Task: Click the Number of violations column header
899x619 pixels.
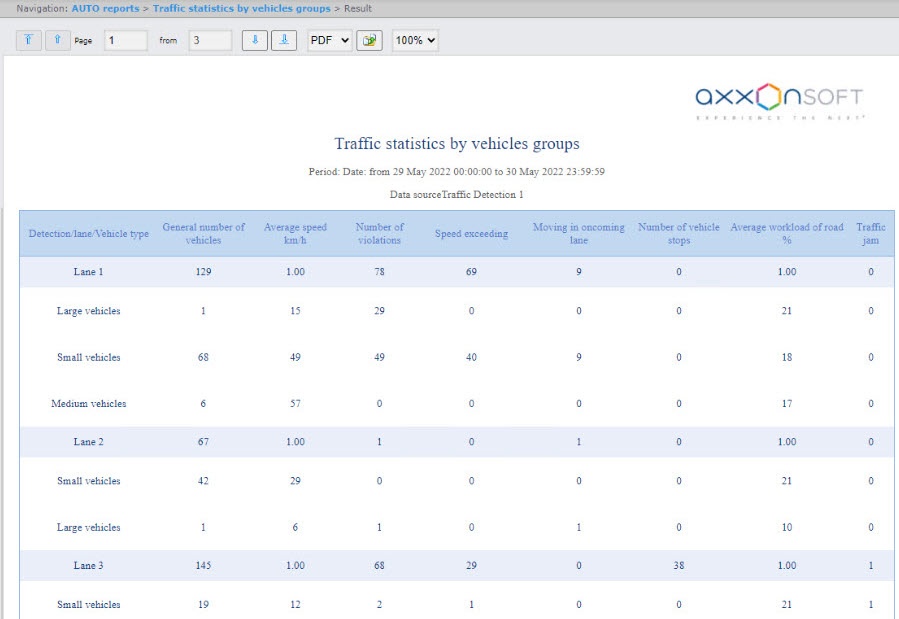Action: [x=379, y=233]
